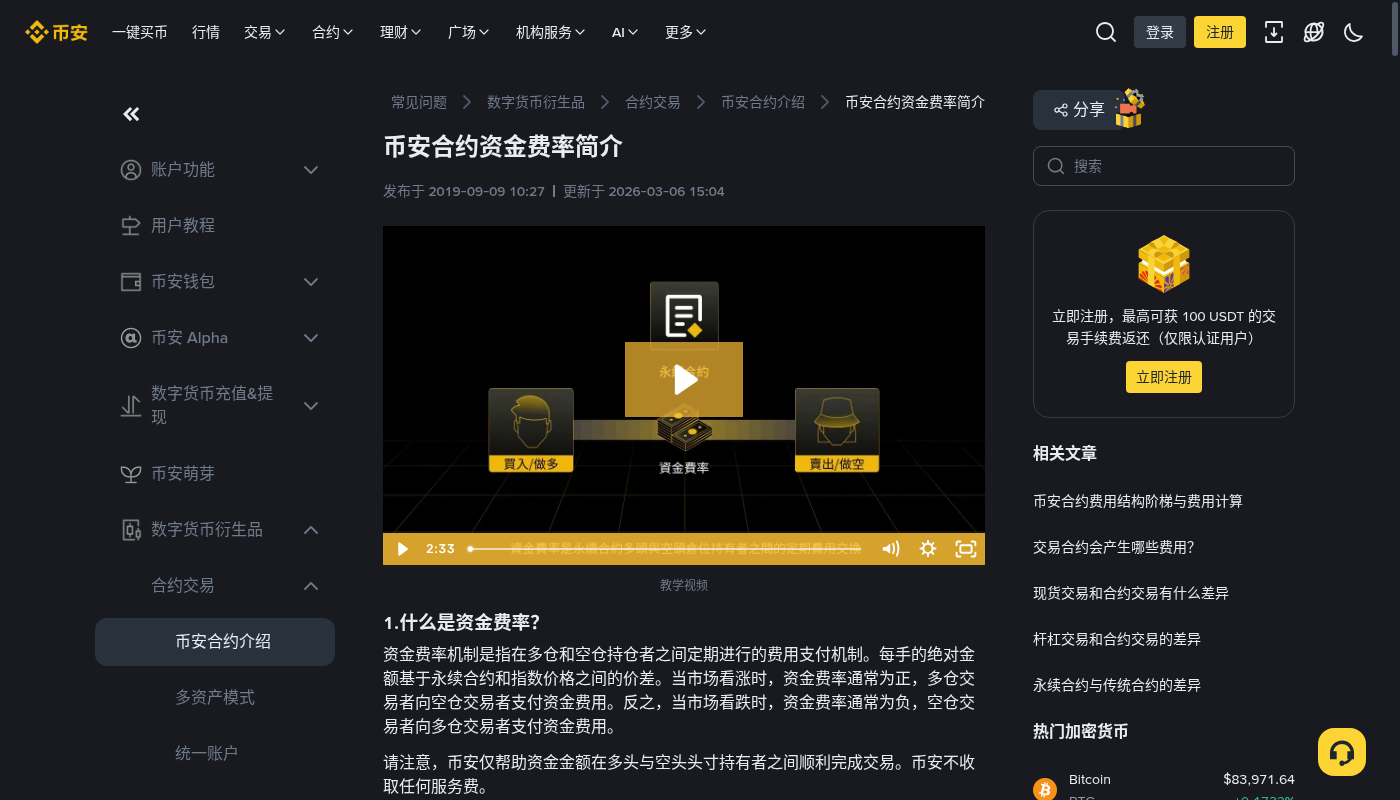Play the tutorial video center button
This screenshot has height=800, width=1400.
(684, 380)
